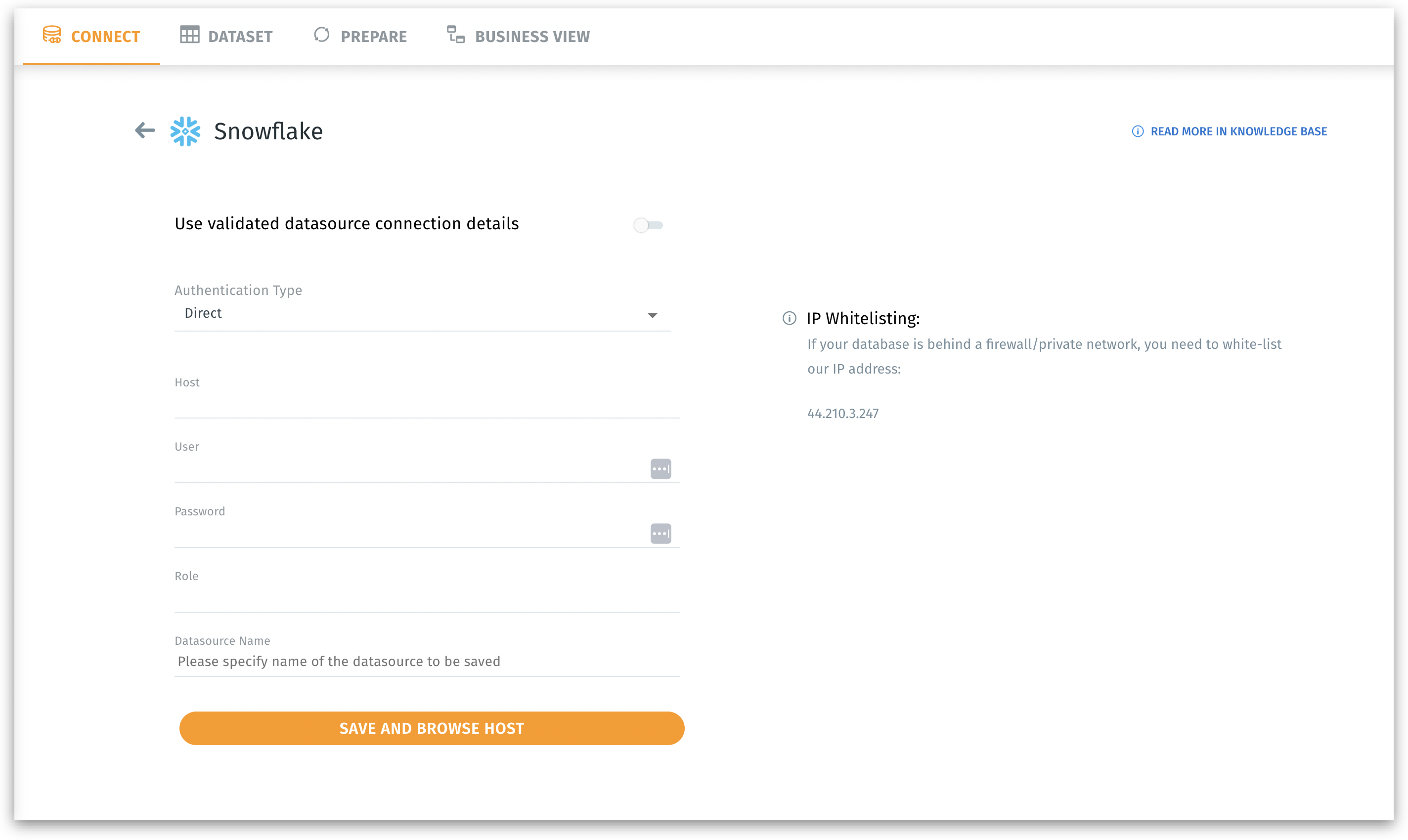Screen dimensions: 1408x840
Task: Click the autofill icon in the User field
Action: point(660,469)
